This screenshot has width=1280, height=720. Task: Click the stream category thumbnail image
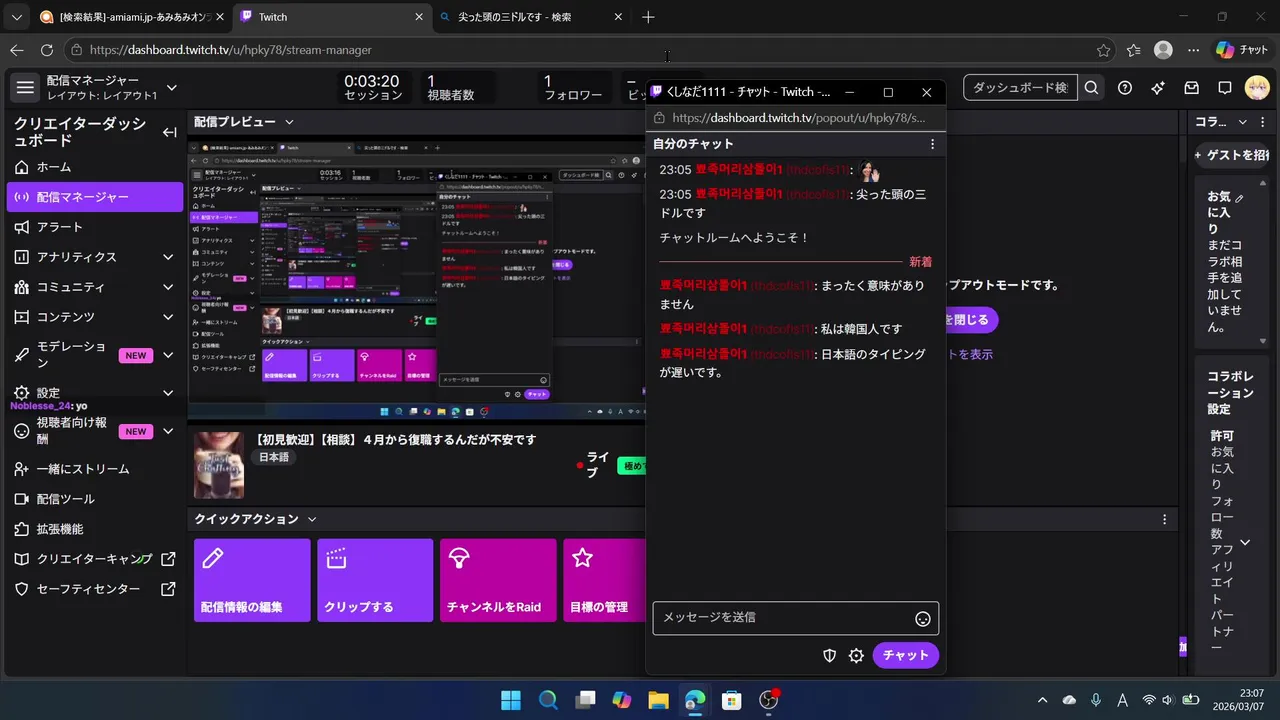219,465
